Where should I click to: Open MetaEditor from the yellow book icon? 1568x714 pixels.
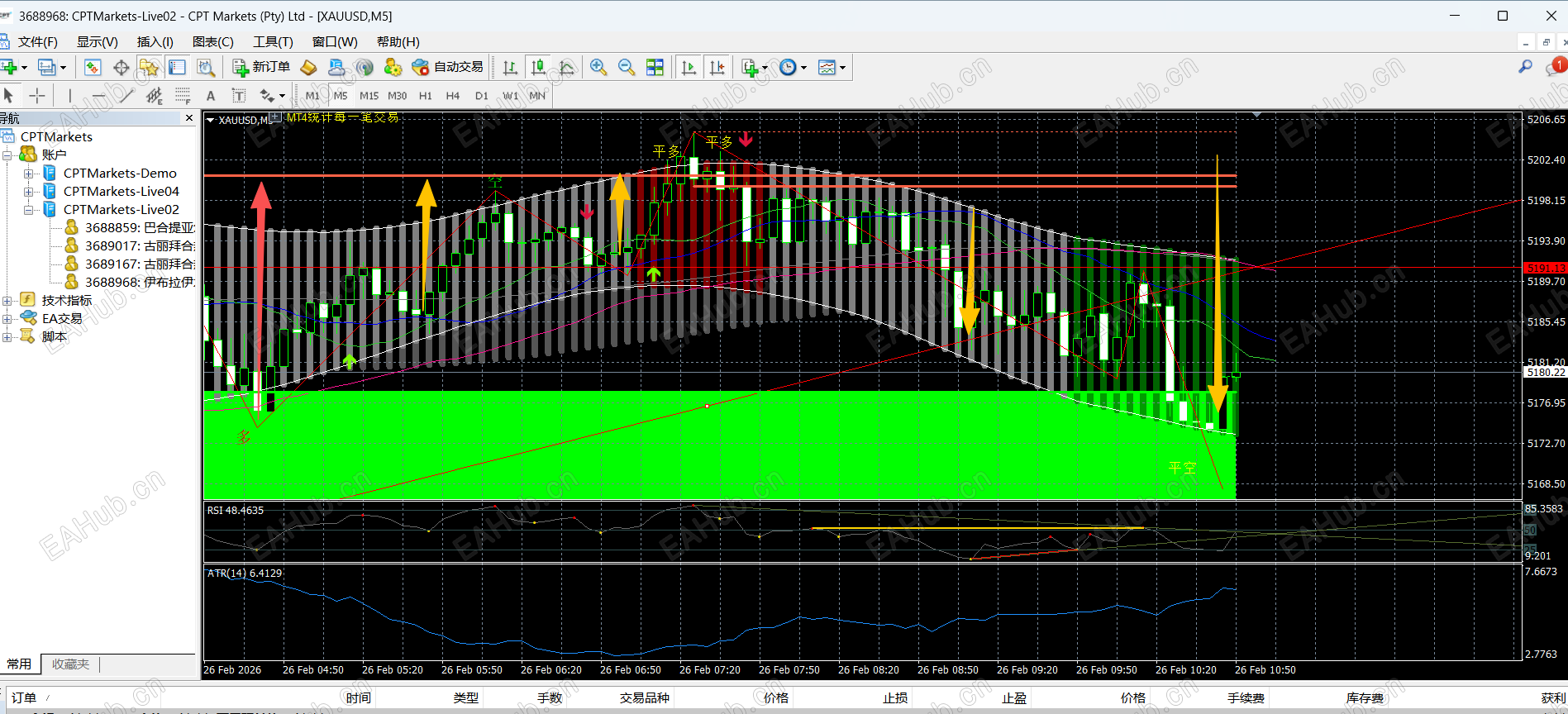coord(308,67)
